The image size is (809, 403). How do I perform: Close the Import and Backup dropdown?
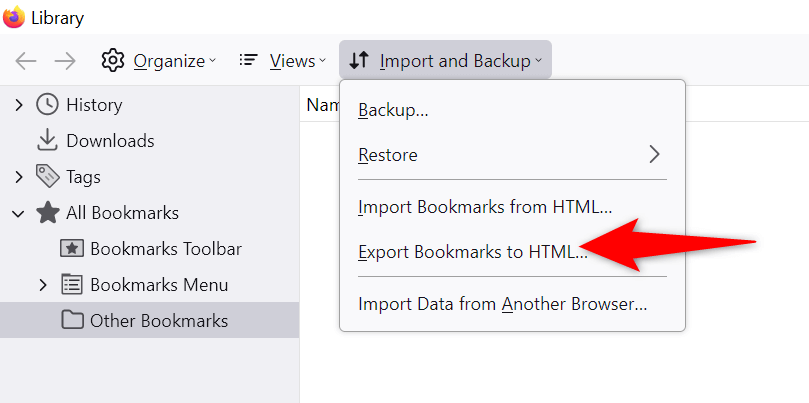(x=445, y=61)
